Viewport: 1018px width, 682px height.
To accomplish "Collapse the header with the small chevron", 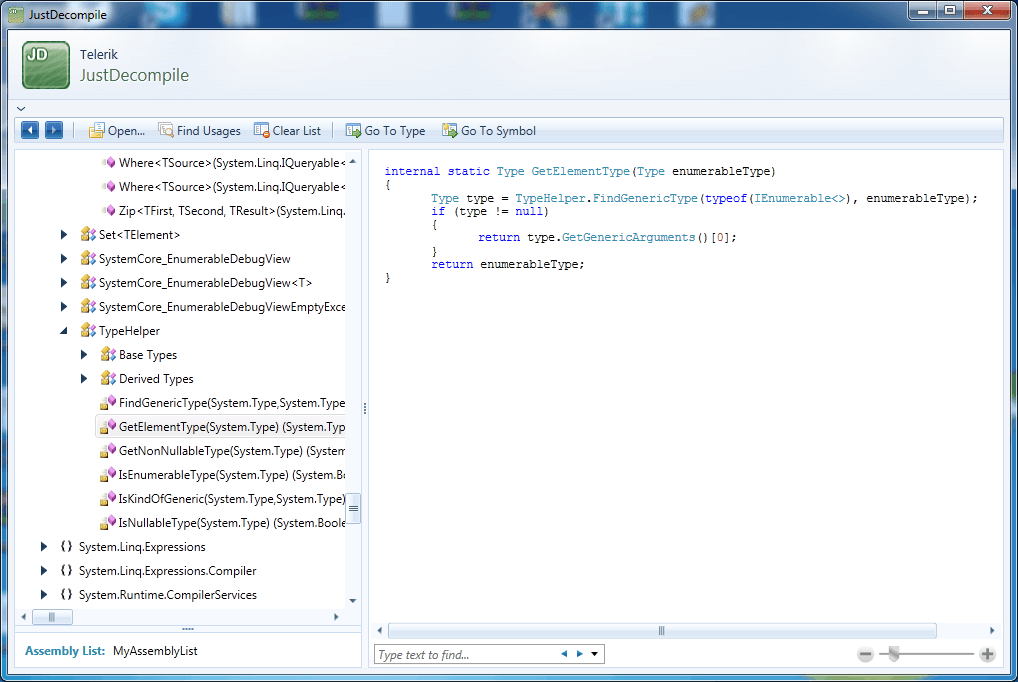I will [x=21, y=108].
